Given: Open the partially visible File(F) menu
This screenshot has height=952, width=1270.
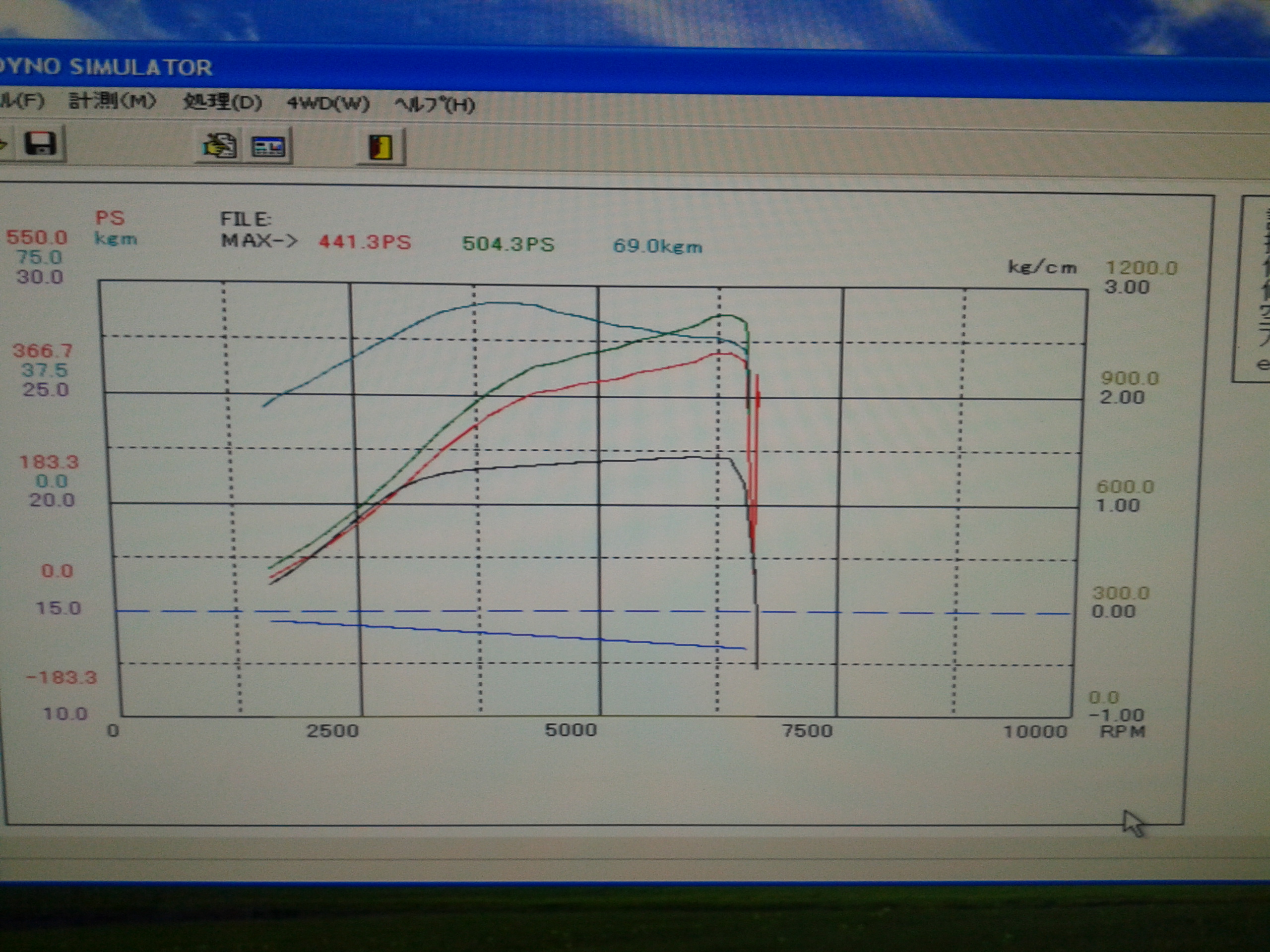Looking at the screenshot, I should (22, 101).
